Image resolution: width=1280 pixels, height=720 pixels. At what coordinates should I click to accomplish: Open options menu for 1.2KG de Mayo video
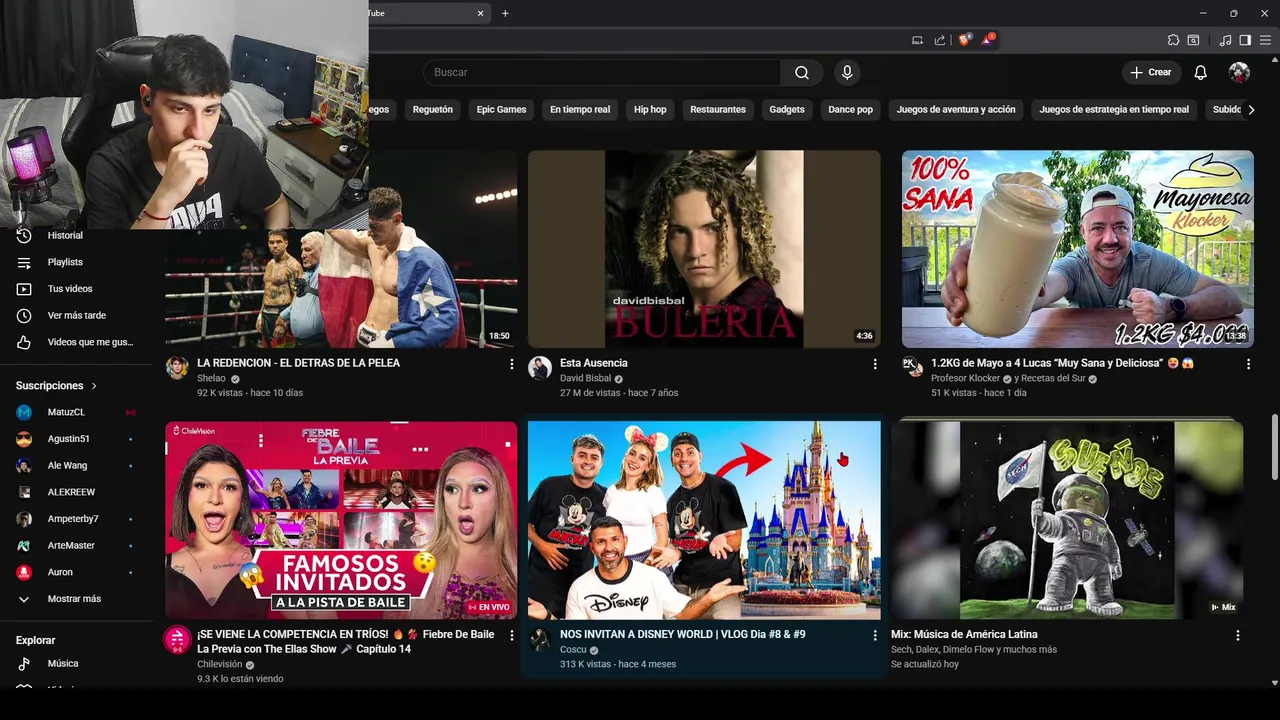coord(1248,364)
